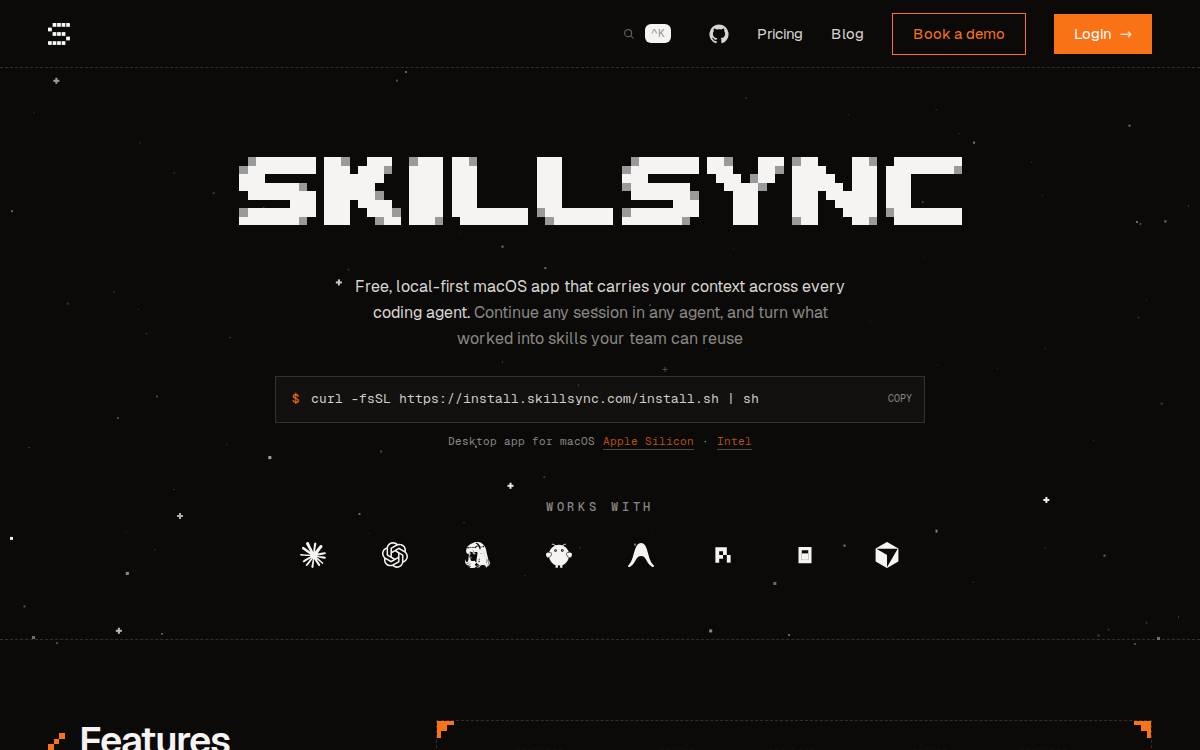
Task: Download the Apple Silicon desktop app
Action: click(x=648, y=441)
